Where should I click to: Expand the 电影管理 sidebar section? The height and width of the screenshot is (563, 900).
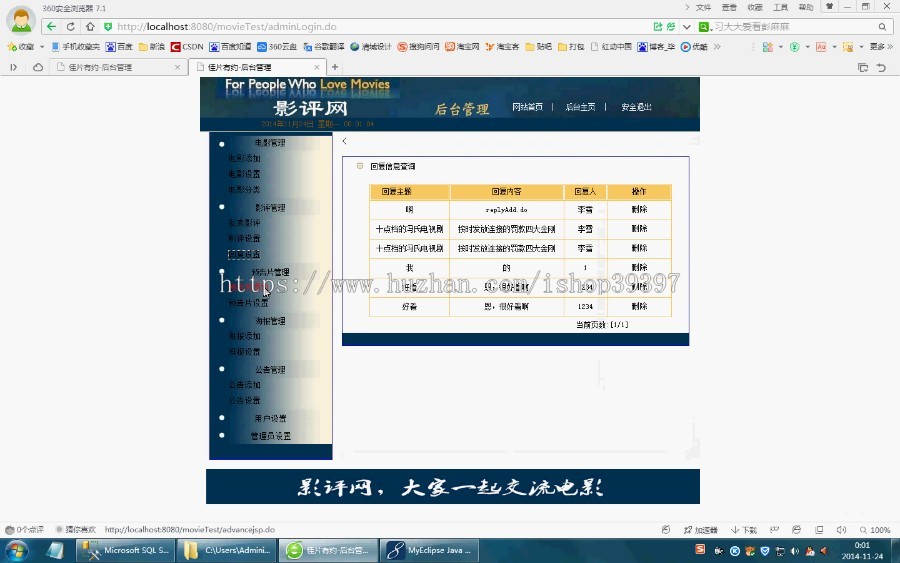tap(270, 143)
